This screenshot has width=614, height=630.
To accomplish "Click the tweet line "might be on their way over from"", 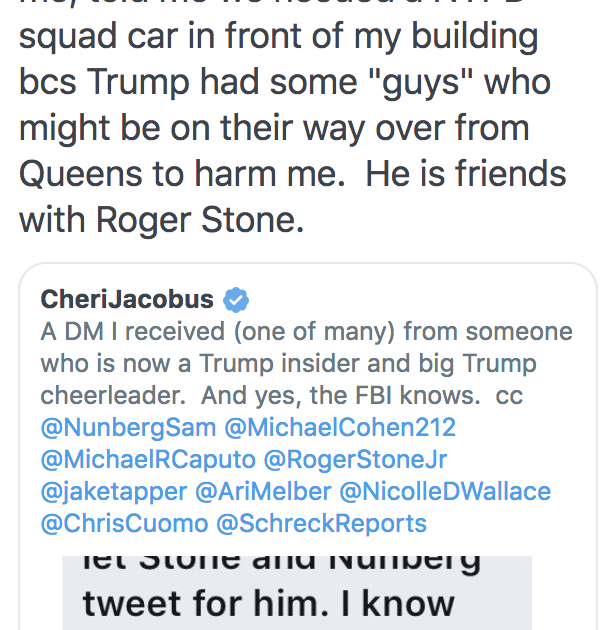I will click(x=274, y=129).
